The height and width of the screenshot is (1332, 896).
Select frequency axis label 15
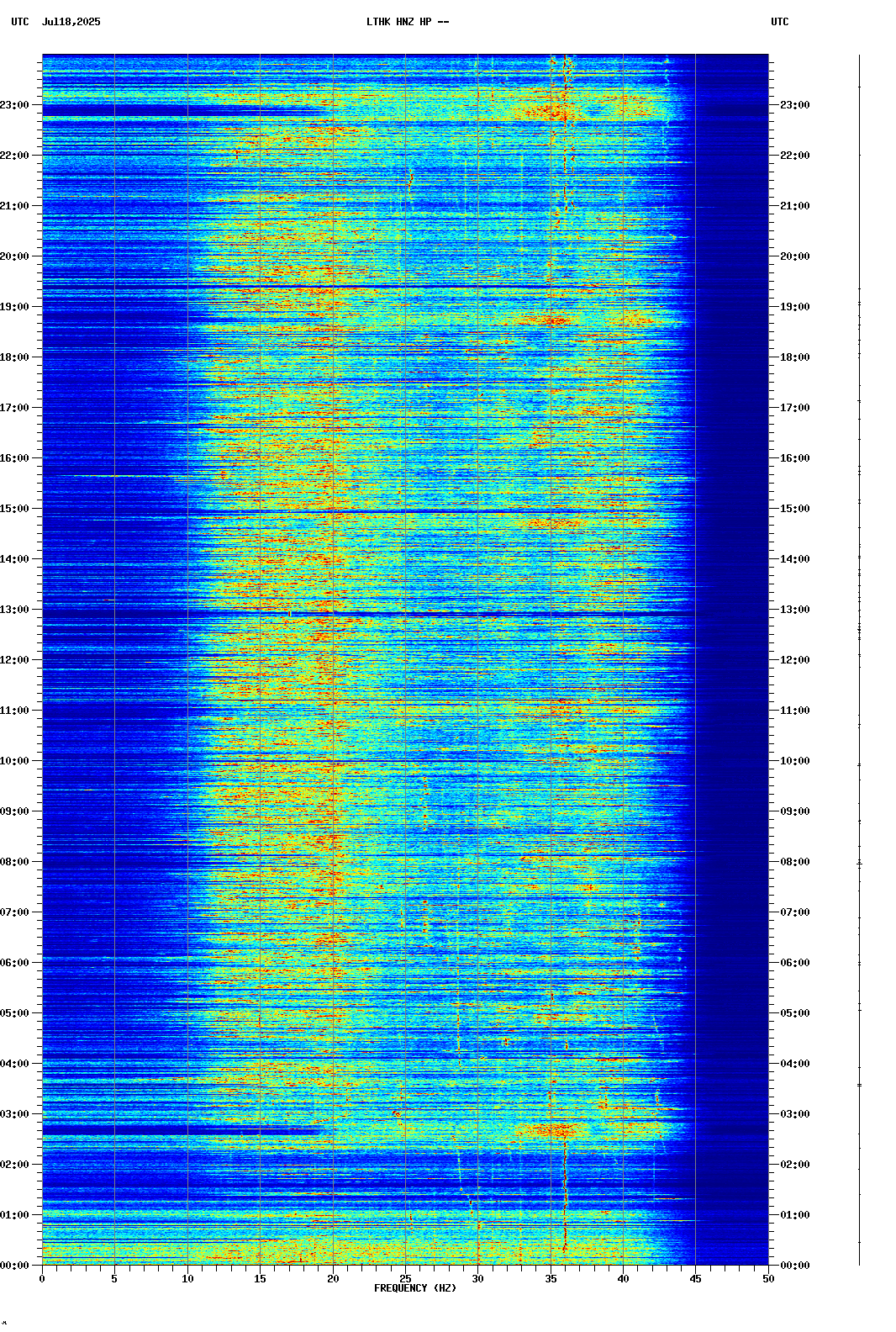(x=260, y=1279)
